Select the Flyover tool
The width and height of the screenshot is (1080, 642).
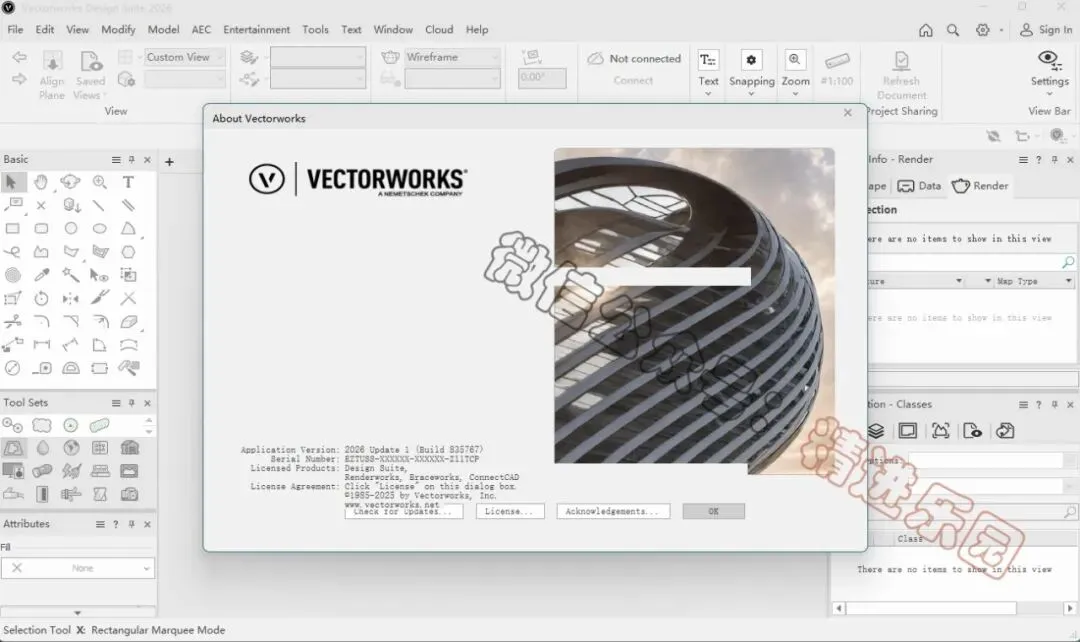tap(70, 182)
